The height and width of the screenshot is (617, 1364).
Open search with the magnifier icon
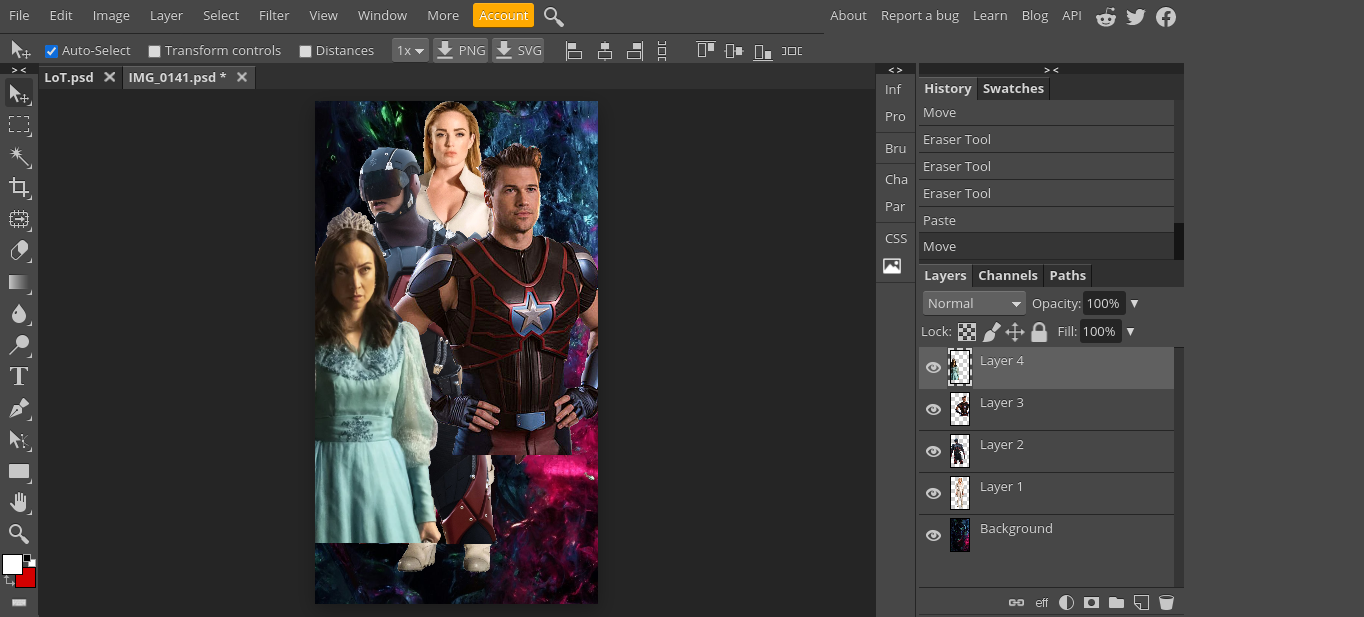tap(553, 16)
